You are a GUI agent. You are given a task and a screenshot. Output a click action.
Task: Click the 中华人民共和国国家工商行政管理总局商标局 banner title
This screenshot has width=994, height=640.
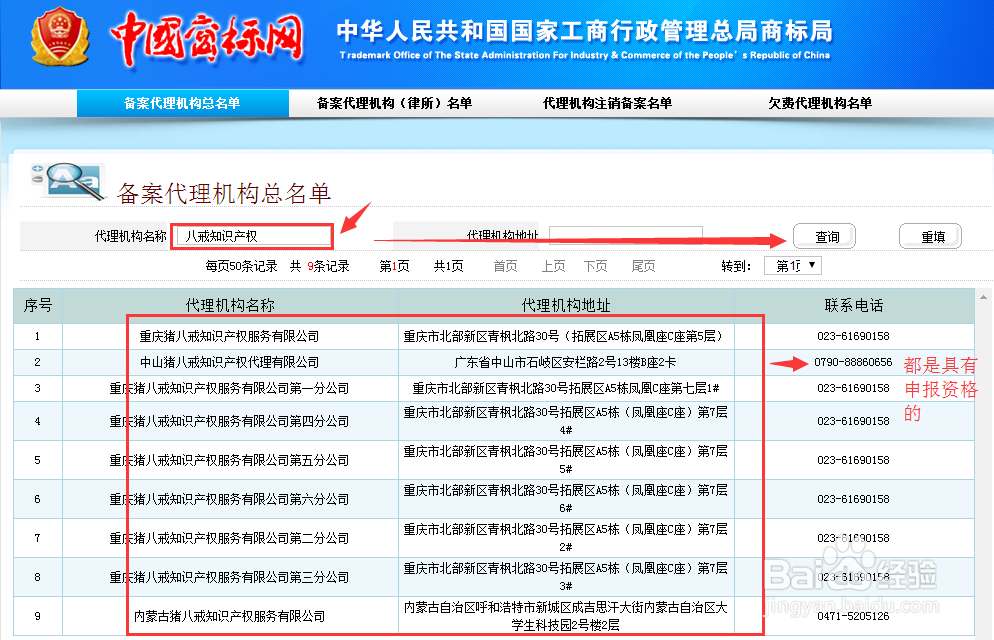[x=584, y=30]
